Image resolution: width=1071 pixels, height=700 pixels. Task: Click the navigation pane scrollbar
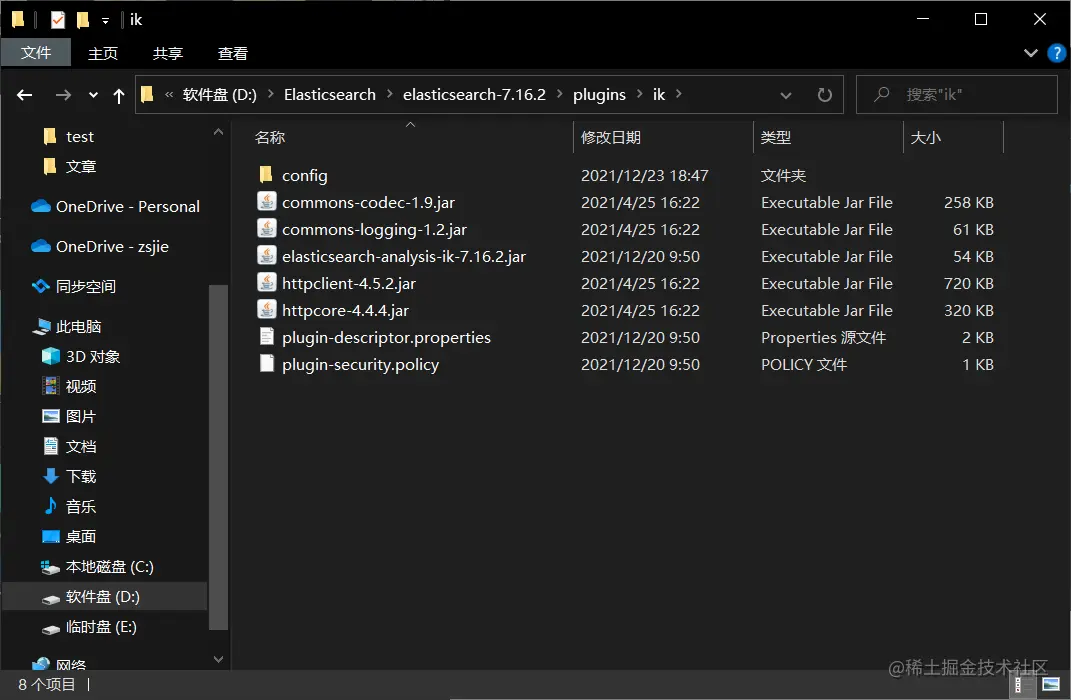(x=218, y=456)
